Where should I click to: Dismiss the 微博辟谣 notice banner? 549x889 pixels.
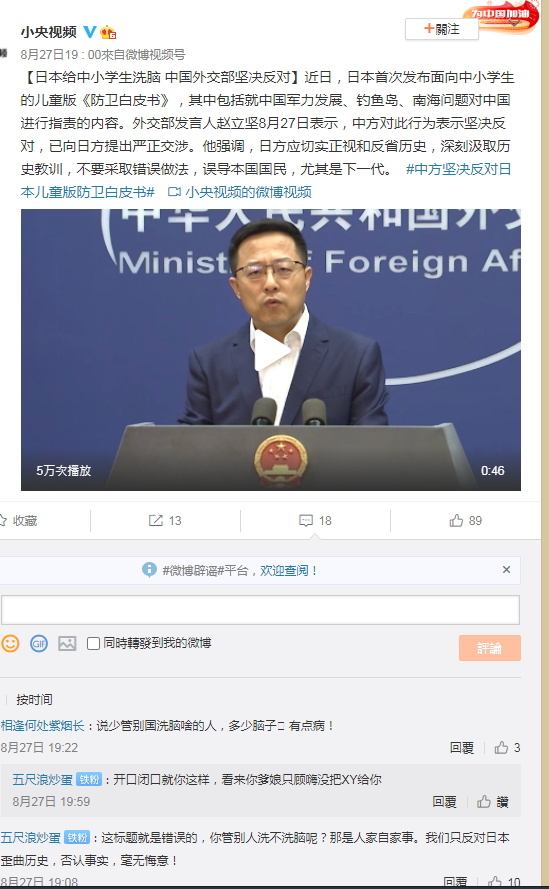(506, 570)
